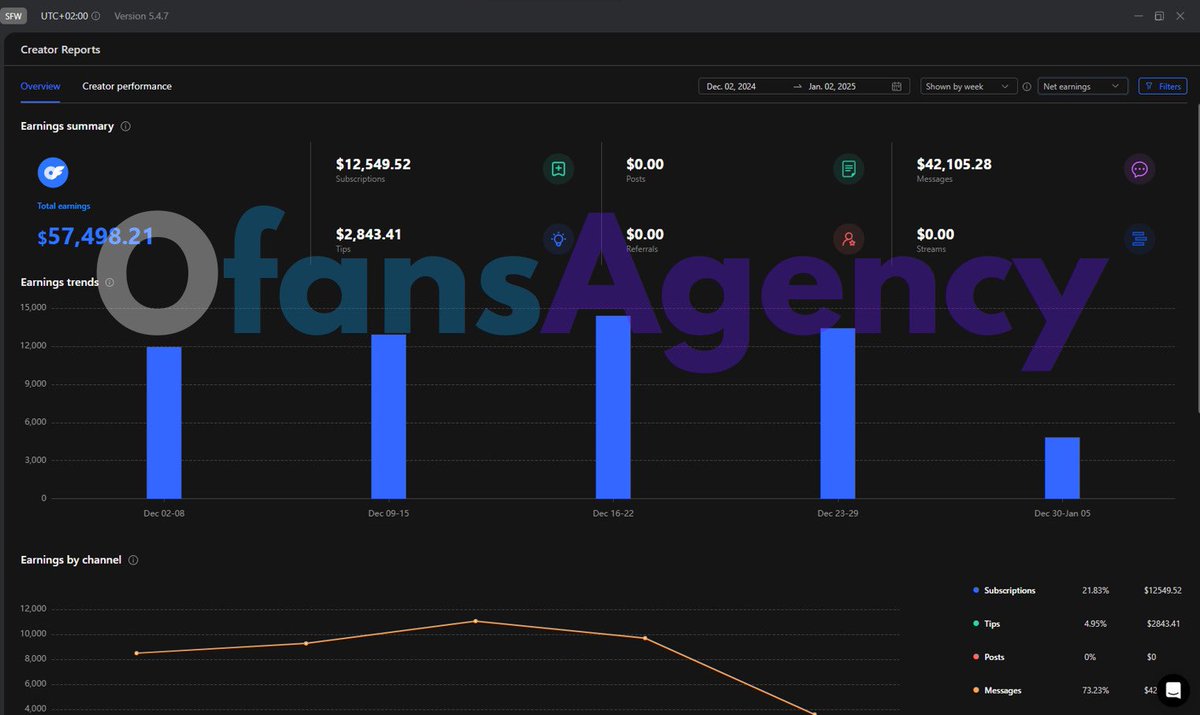This screenshot has width=1200, height=715.
Task: Open the date range calendar icon
Action: click(x=897, y=87)
